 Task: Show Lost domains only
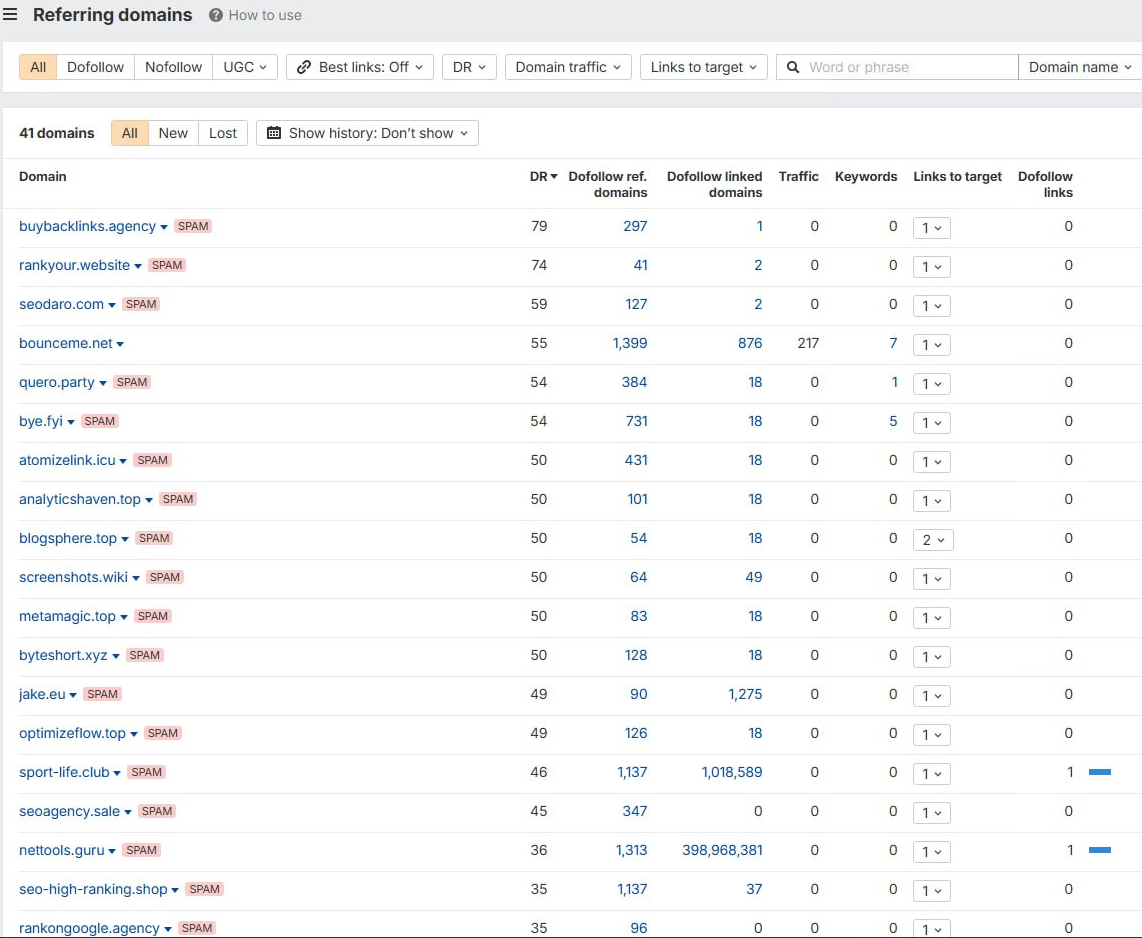pos(223,133)
